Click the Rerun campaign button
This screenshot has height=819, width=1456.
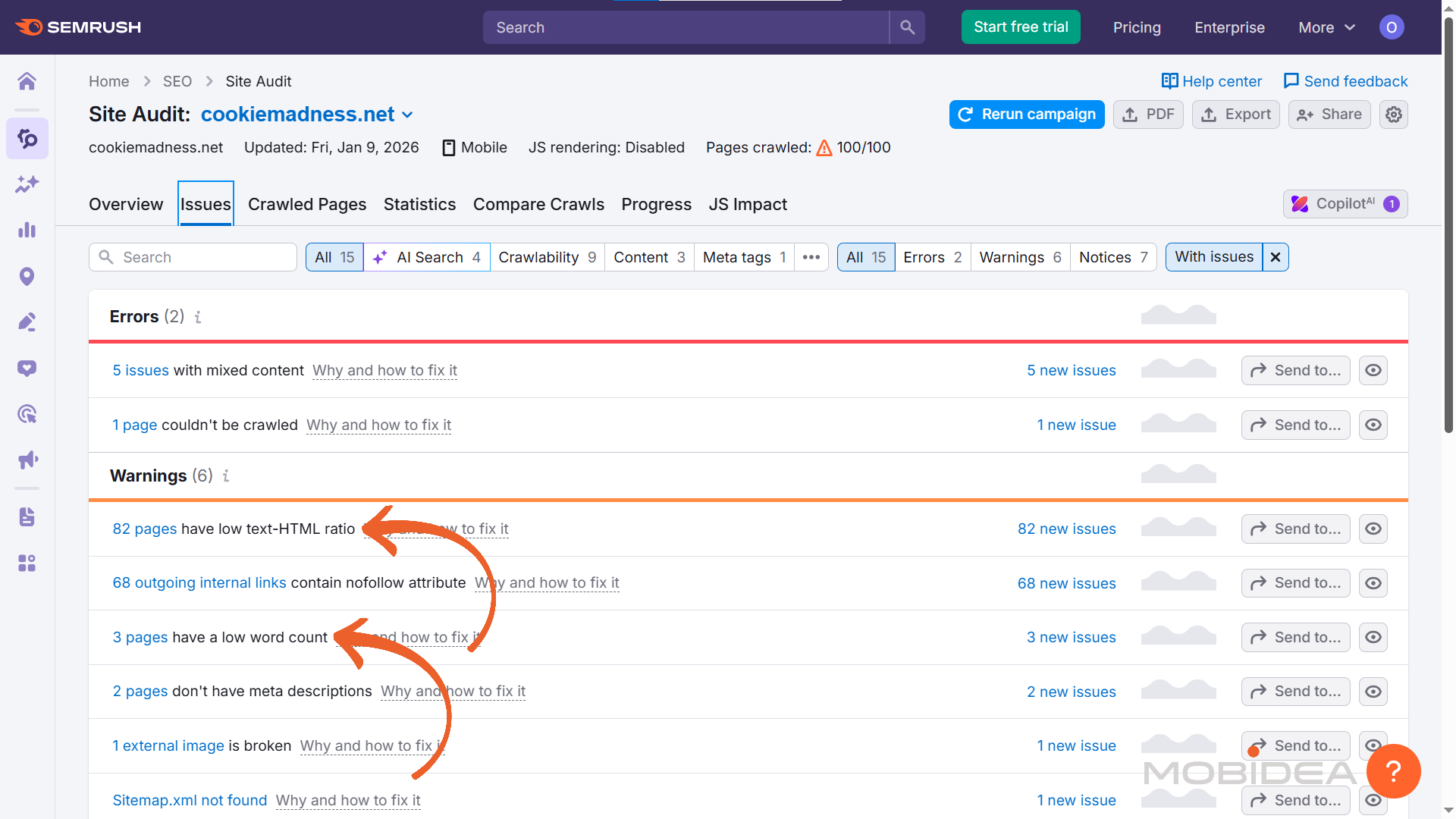(1026, 115)
